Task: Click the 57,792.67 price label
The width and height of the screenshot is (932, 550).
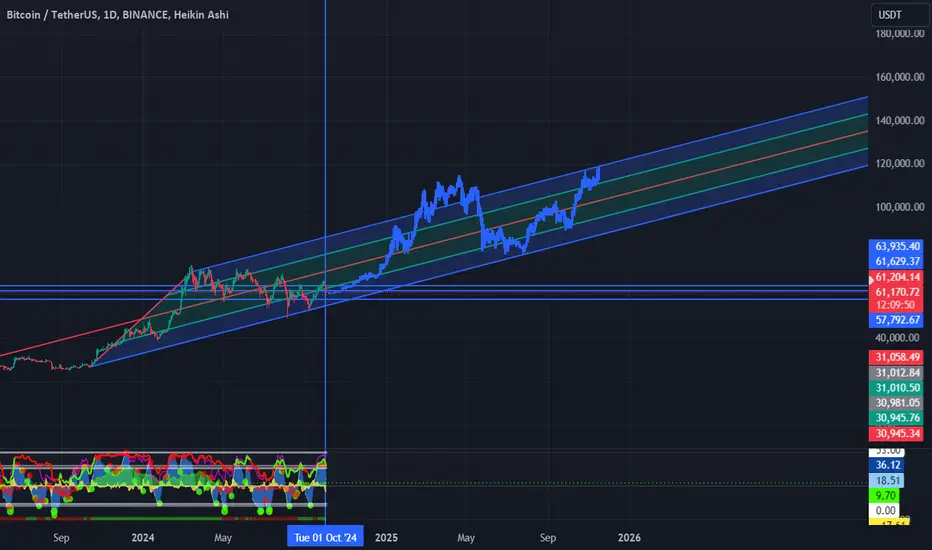Action: 896,320
